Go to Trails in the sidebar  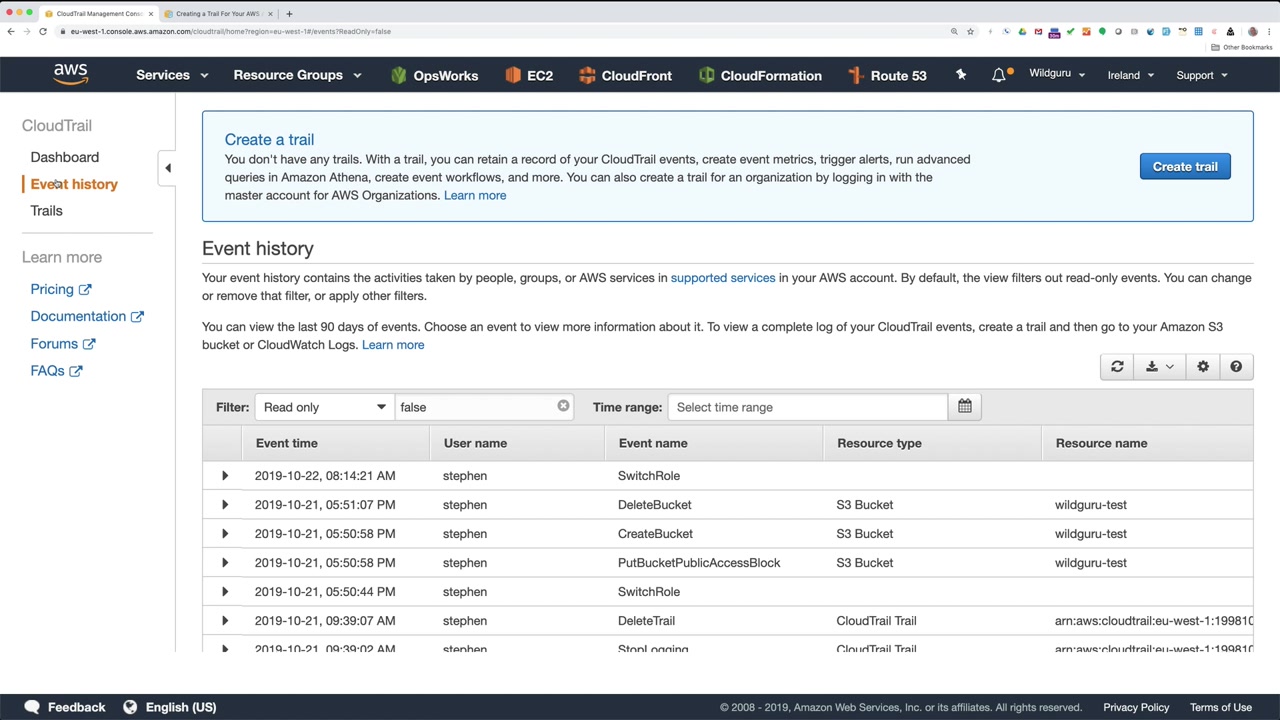(46, 211)
